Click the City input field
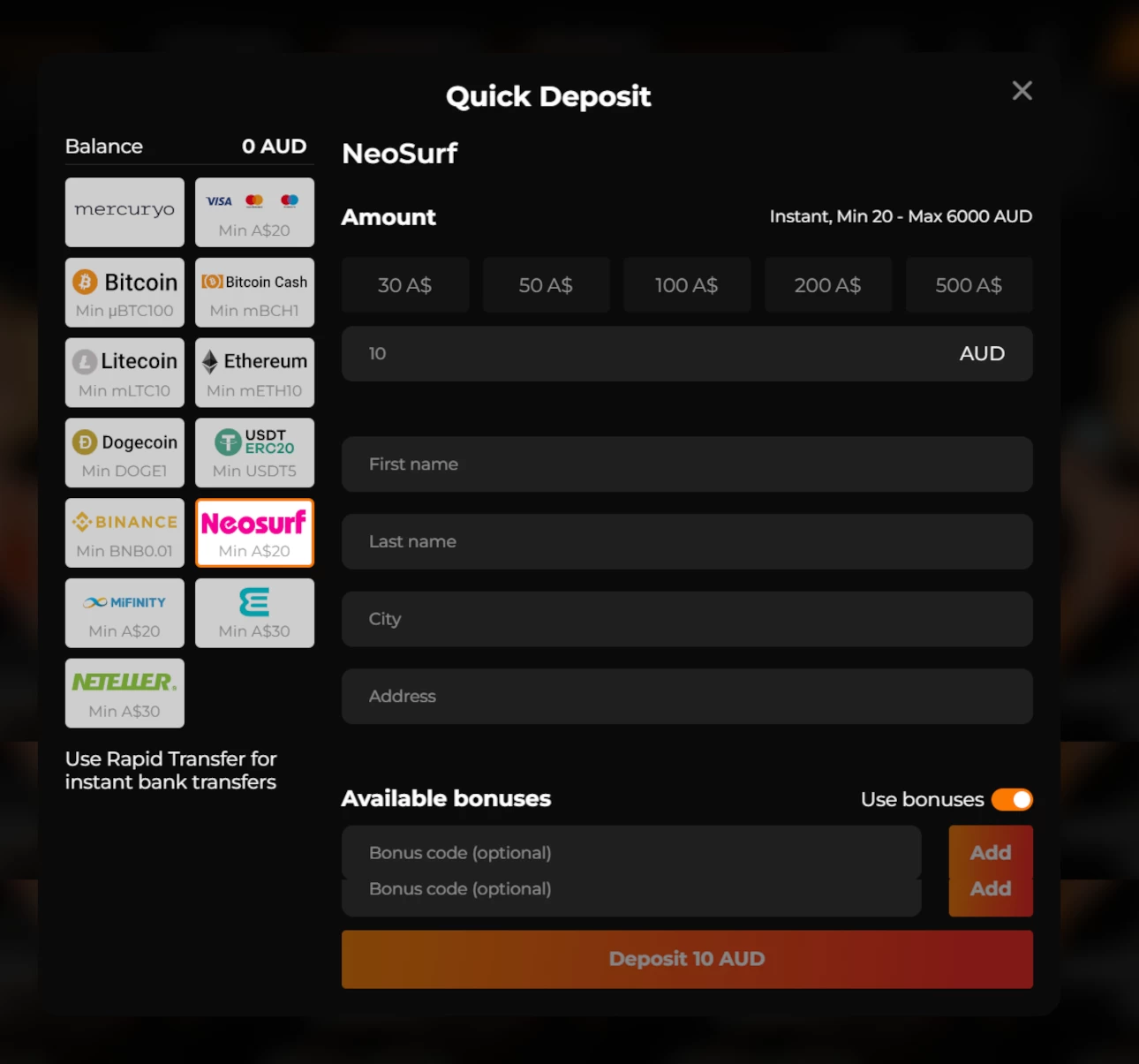This screenshot has width=1139, height=1064. coord(687,619)
